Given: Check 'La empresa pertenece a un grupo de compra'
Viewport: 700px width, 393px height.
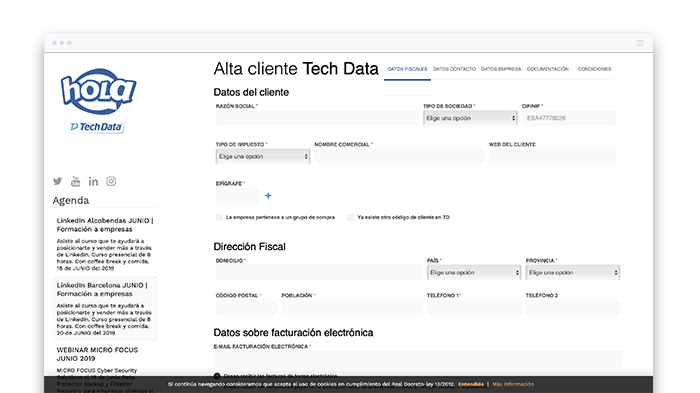Looking at the screenshot, I should pyautogui.click(x=219, y=217).
